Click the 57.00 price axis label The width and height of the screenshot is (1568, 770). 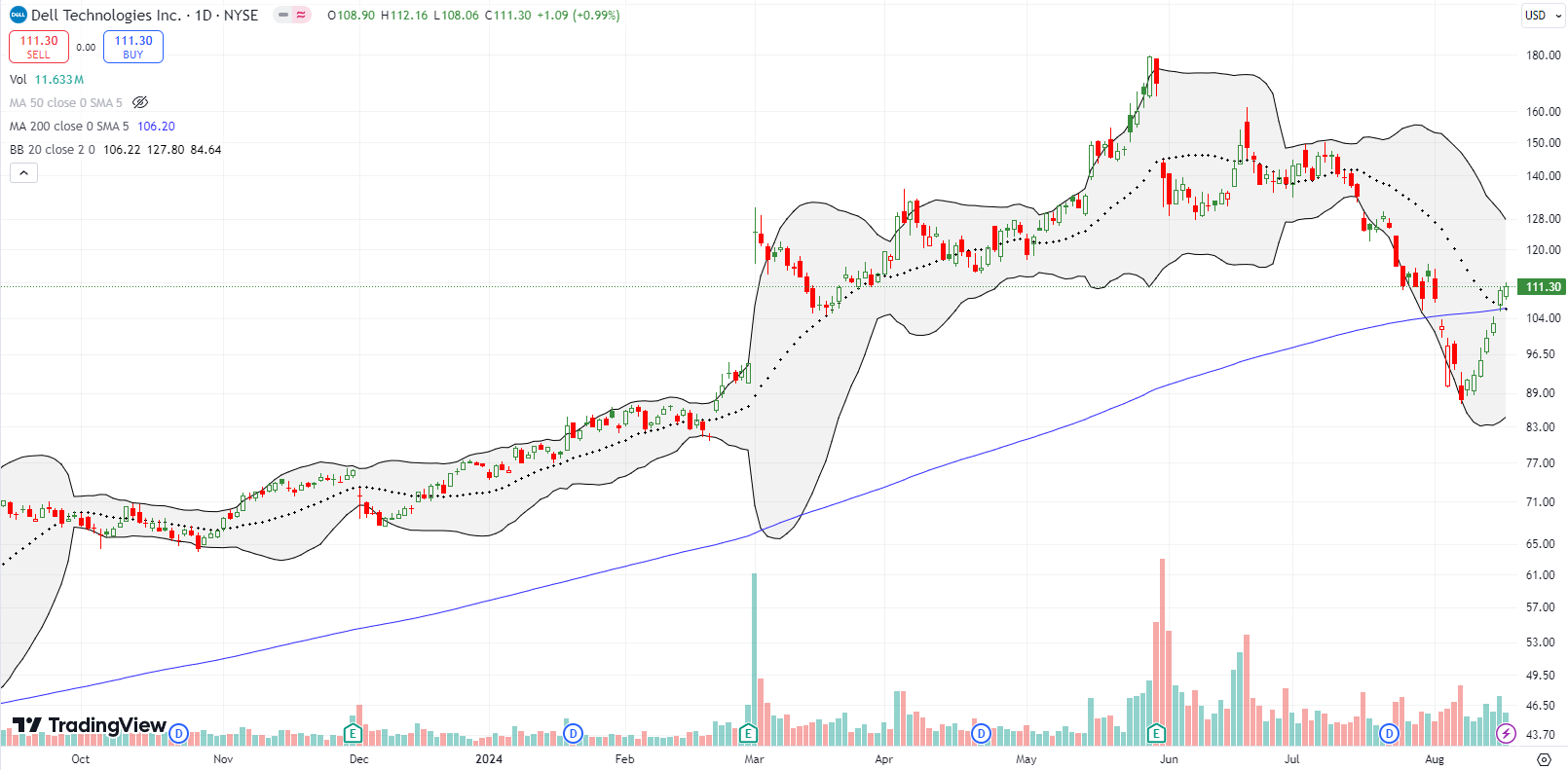pyautogui.click(x=1541, y=607)
